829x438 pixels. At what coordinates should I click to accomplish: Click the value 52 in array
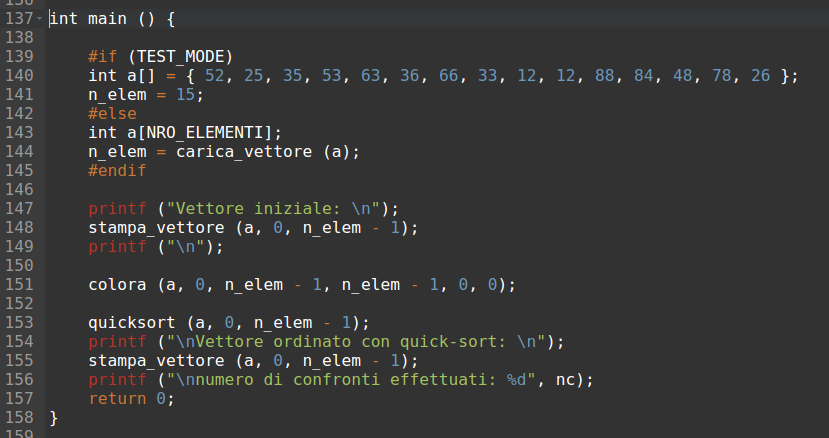215,76
